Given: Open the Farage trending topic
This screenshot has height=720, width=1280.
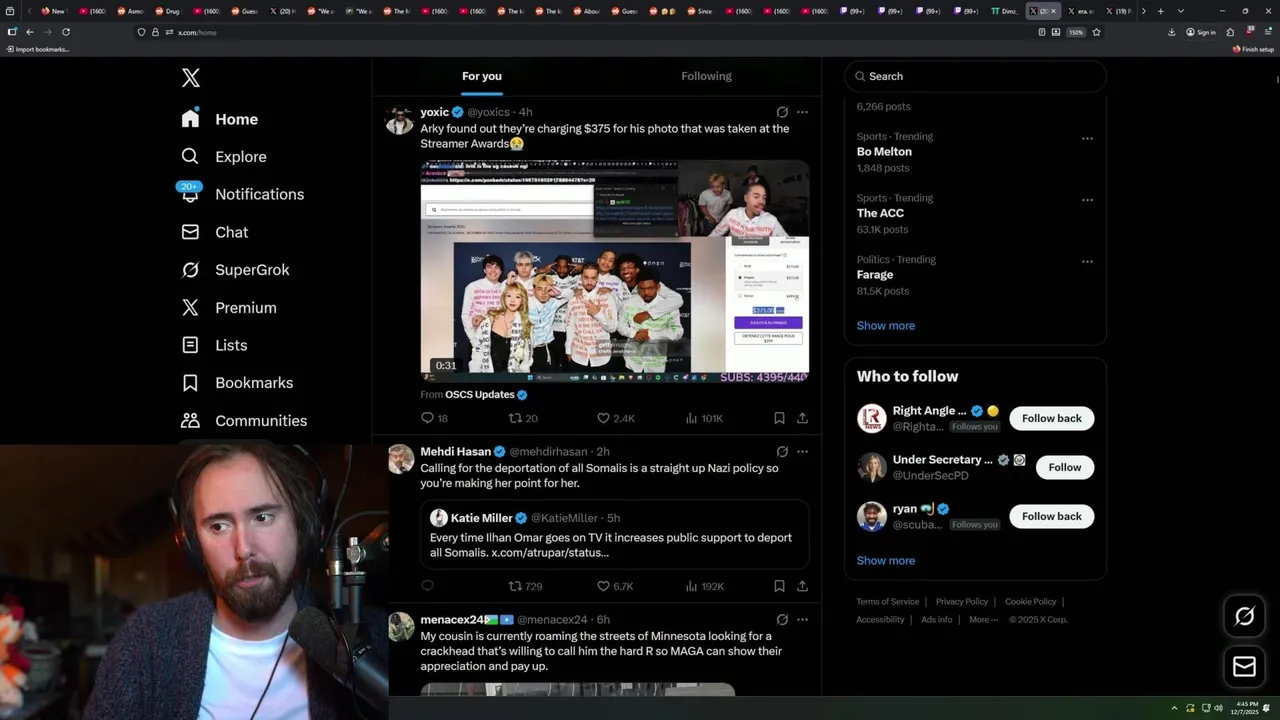Looking at the screenshot, I should (875, 275).
